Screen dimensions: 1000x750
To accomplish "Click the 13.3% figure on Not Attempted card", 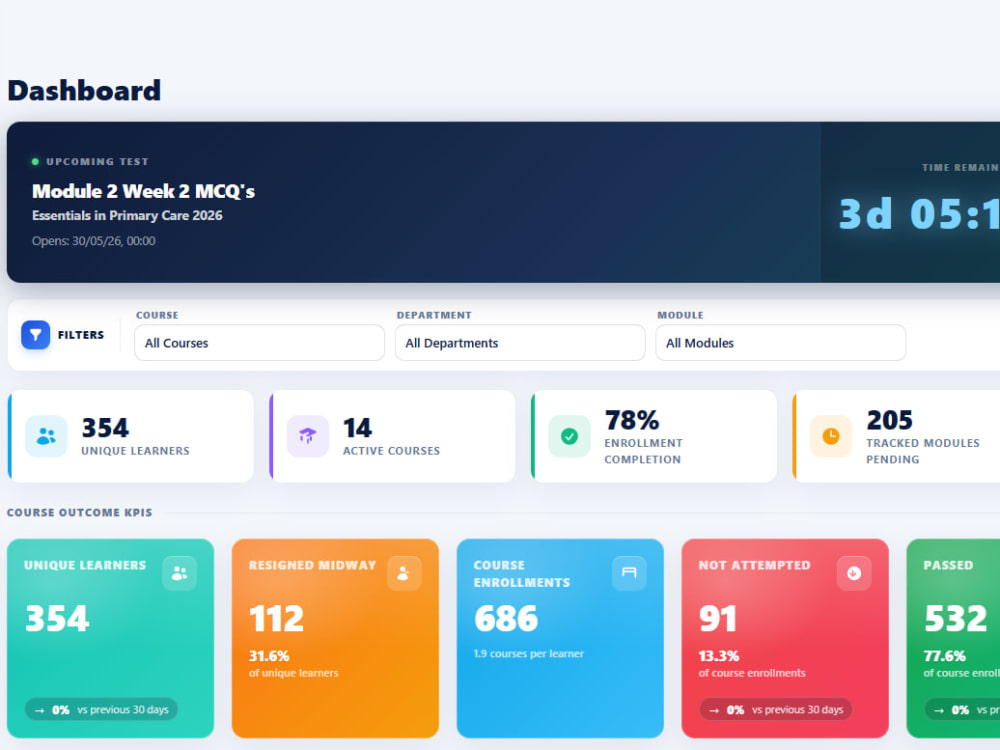I will click(719, 656).
